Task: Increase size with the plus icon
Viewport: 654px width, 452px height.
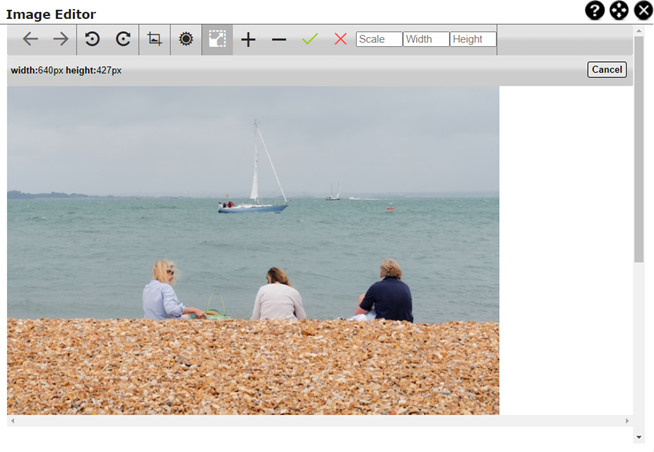Action: (x=248, y=39)
